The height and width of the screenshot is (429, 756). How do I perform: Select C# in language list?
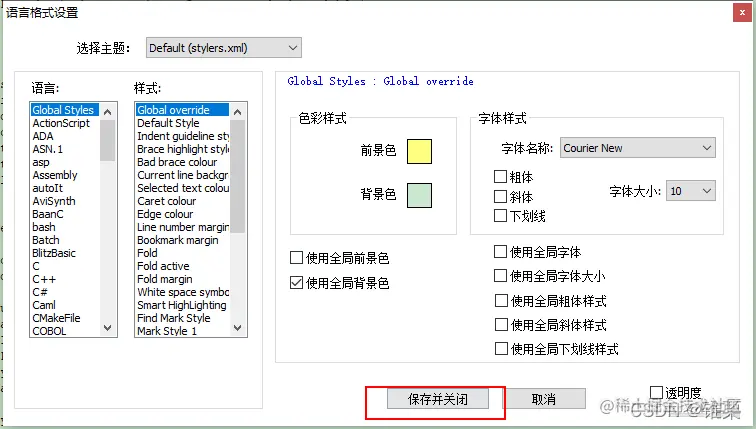[65, 292]
